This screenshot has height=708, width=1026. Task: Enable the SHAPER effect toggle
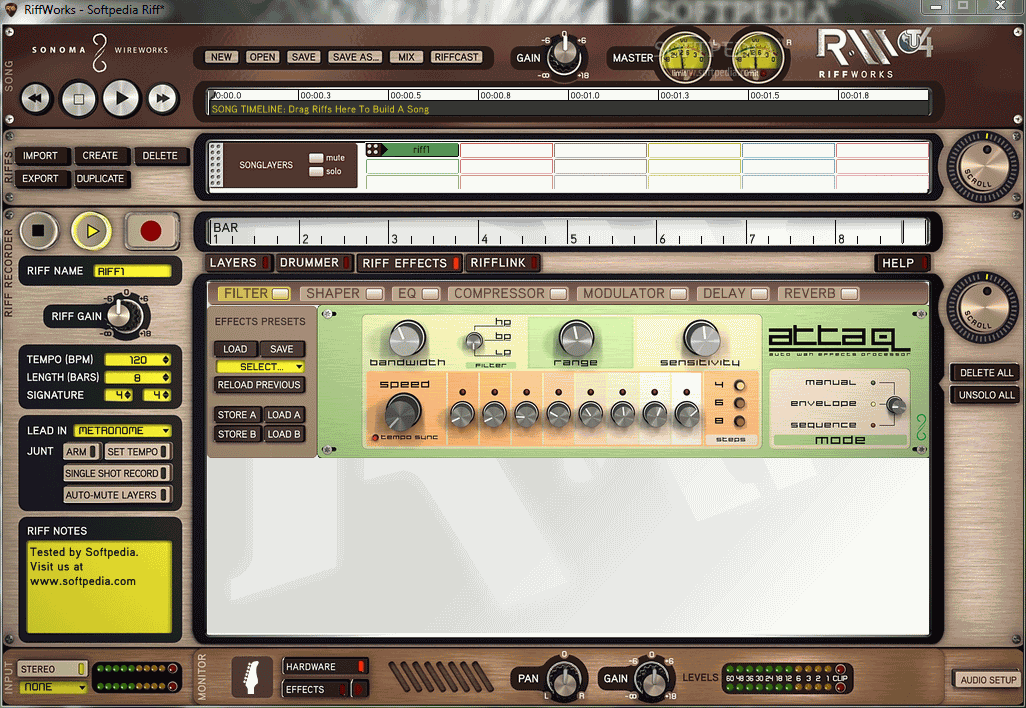[374, 294]
